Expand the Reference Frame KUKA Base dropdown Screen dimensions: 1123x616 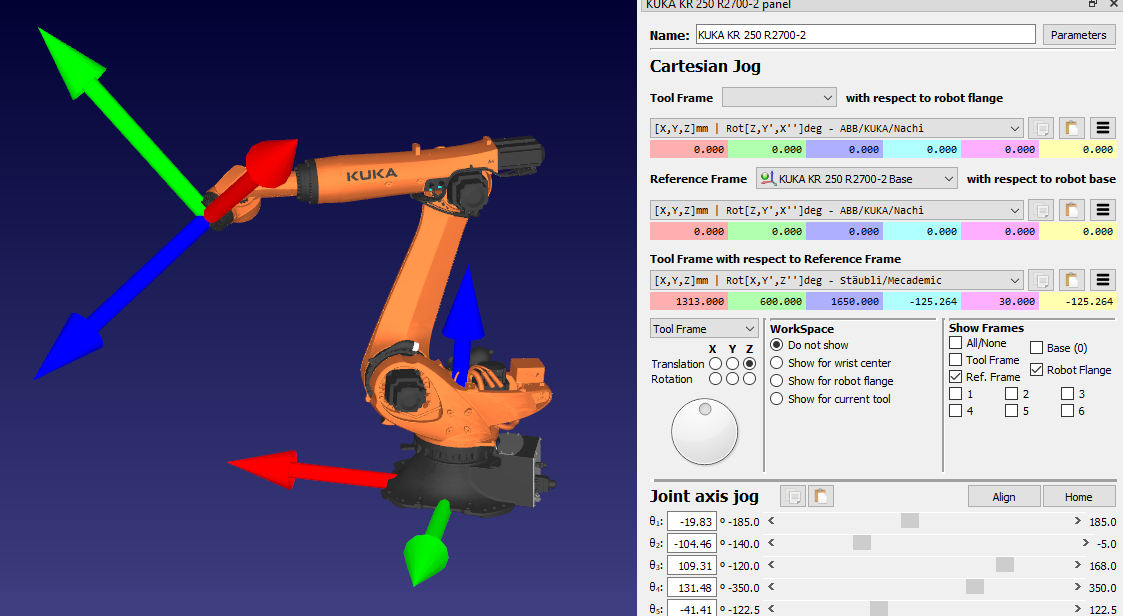click(x=857, y=178)
